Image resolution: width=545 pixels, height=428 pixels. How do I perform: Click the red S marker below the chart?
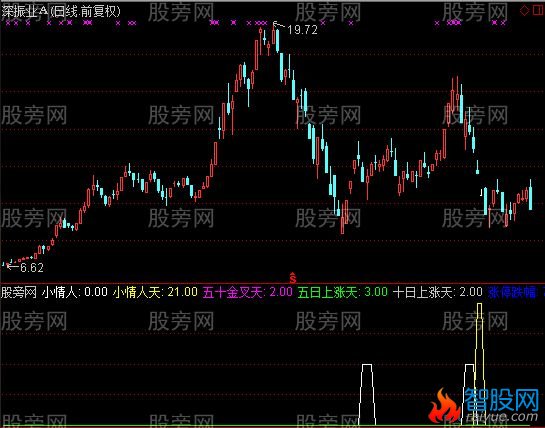click(x=293, y=277)
